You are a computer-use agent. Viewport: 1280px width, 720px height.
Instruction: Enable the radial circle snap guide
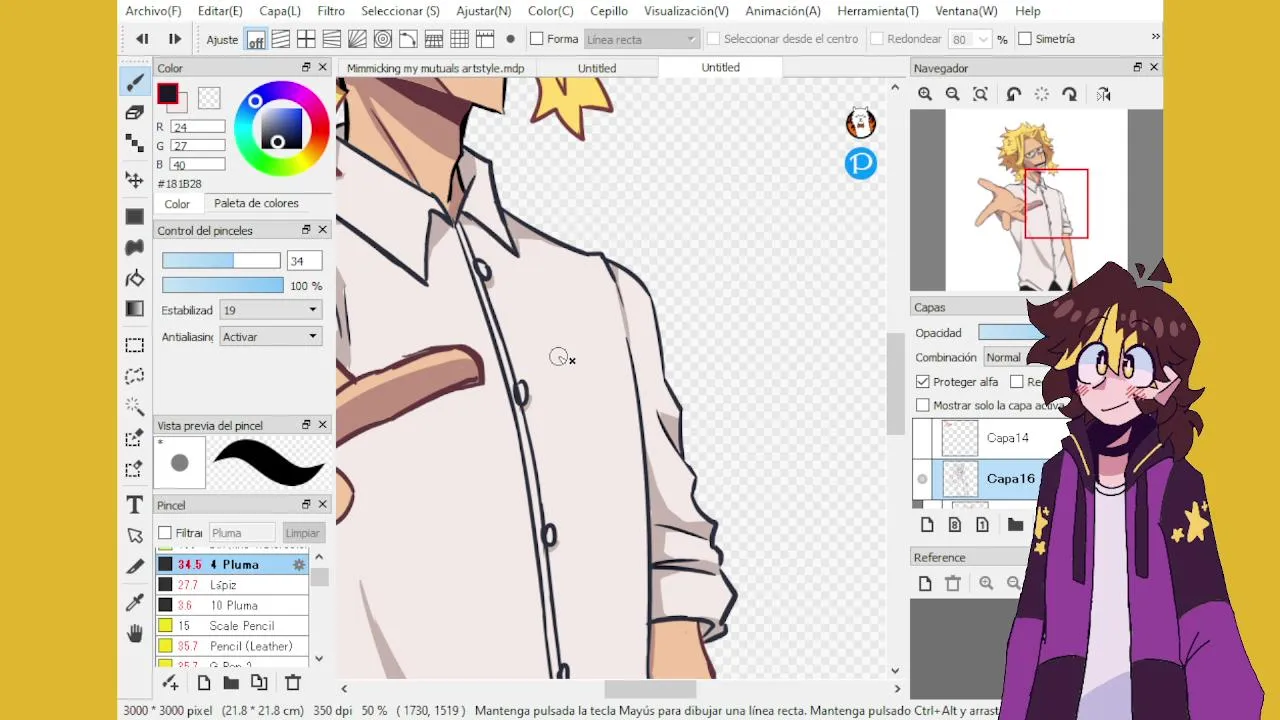coord(383,39)
